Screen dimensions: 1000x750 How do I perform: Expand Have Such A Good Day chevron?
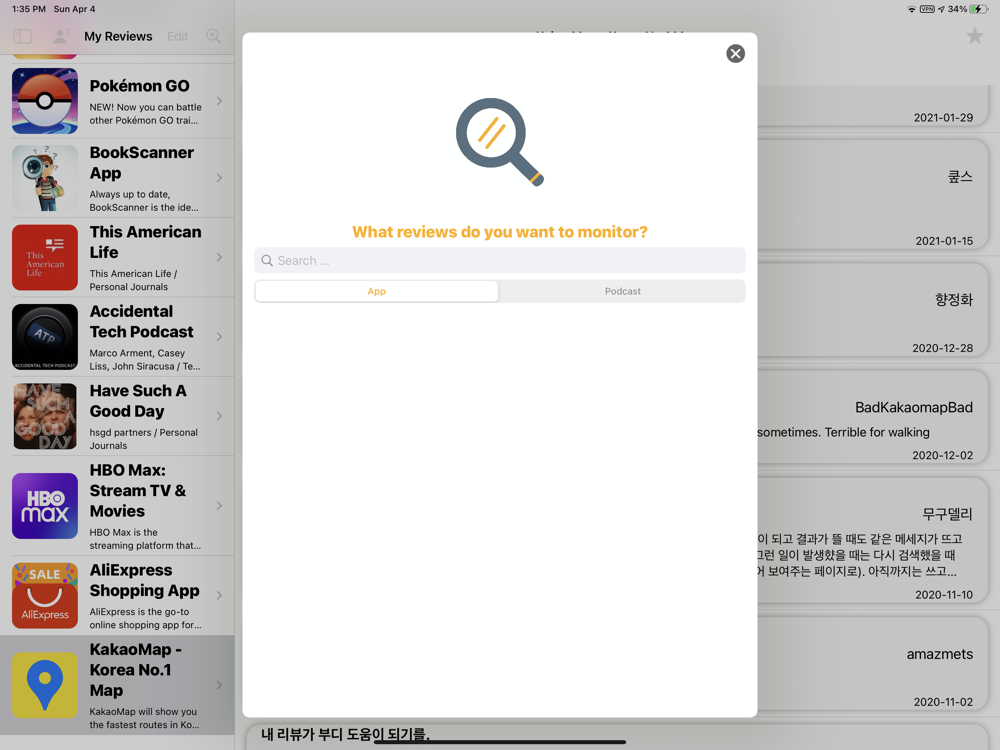pyautogui.click(x=219, y=416)
